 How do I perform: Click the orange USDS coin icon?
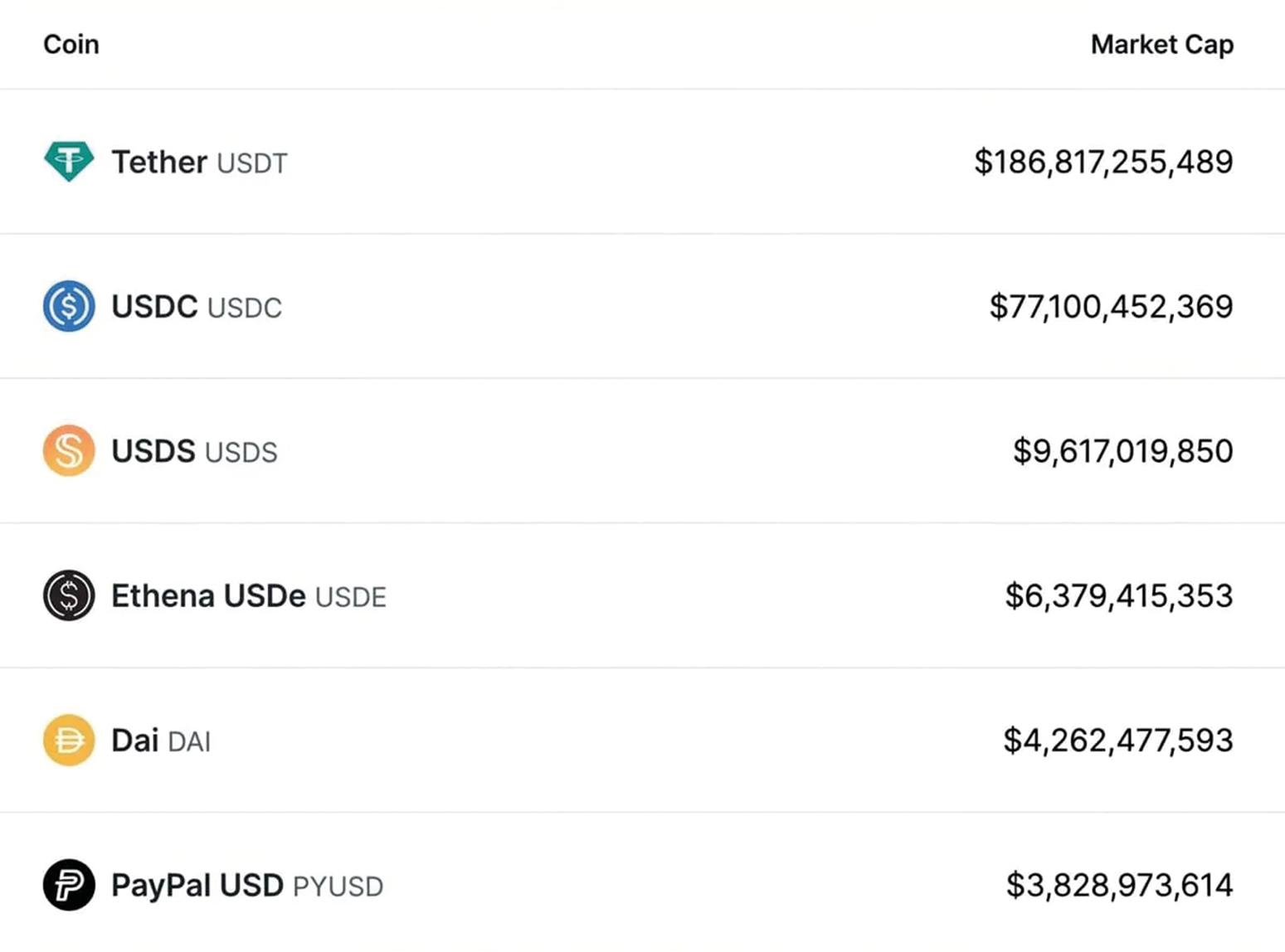(x=69, y=450)
